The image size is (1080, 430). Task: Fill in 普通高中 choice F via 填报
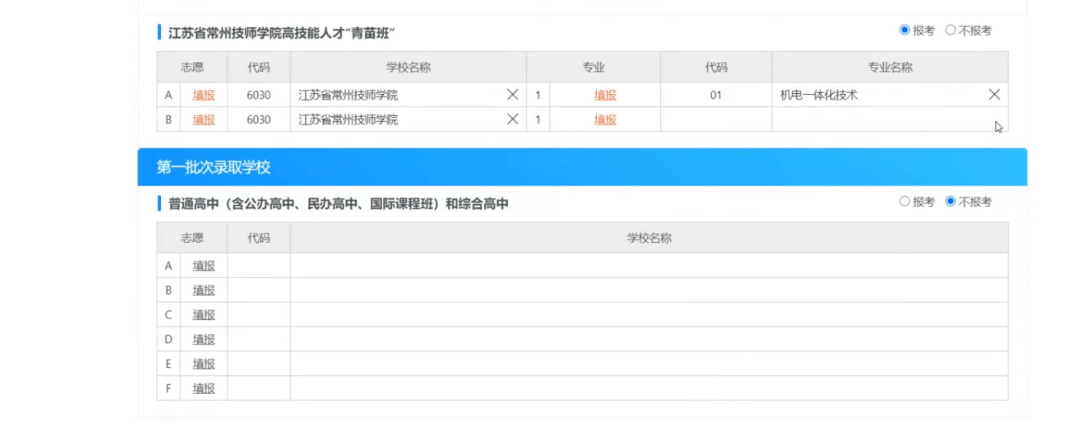[204, 388]
